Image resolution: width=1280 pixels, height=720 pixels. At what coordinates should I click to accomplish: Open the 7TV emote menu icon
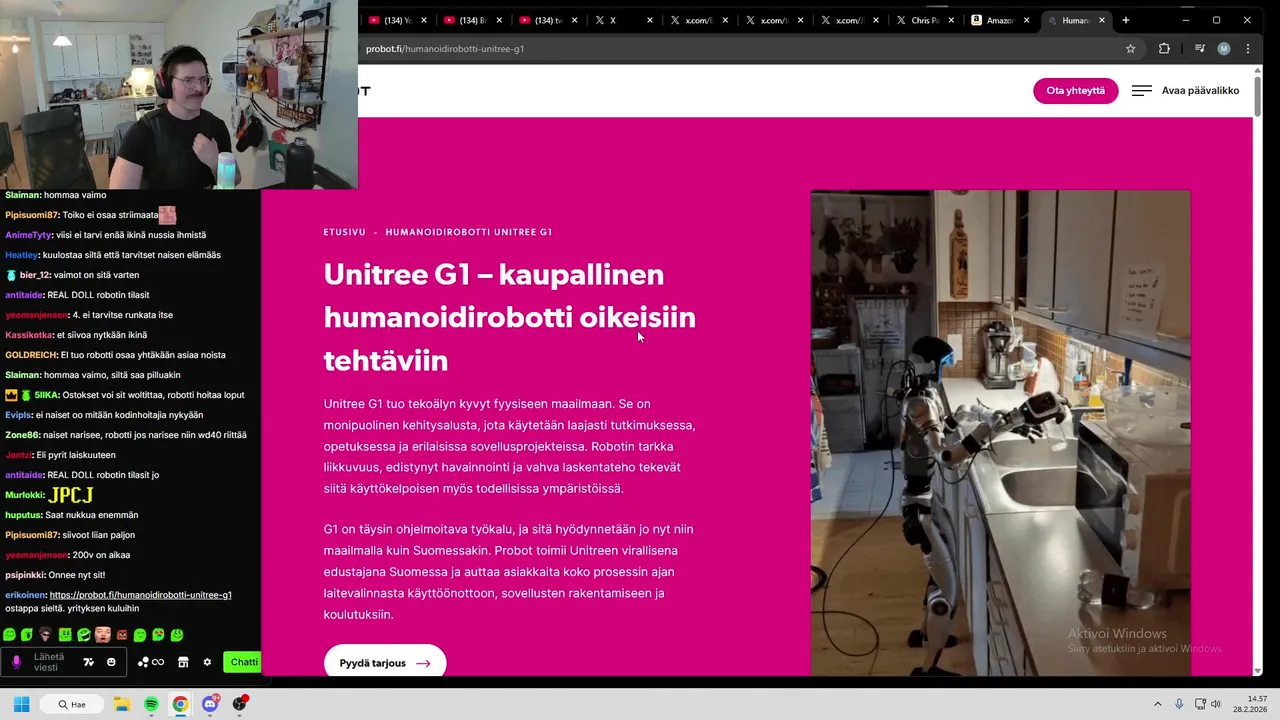(x=88, y=662)
